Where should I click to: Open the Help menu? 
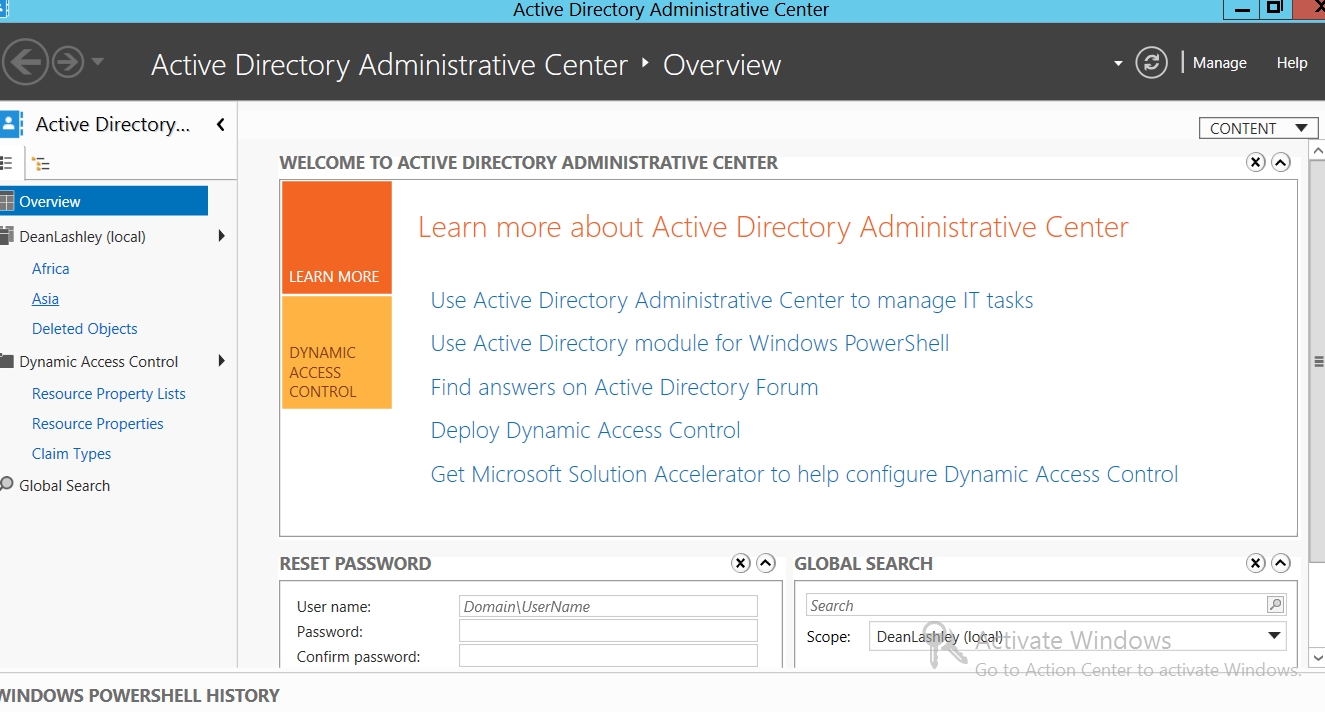1291,63
